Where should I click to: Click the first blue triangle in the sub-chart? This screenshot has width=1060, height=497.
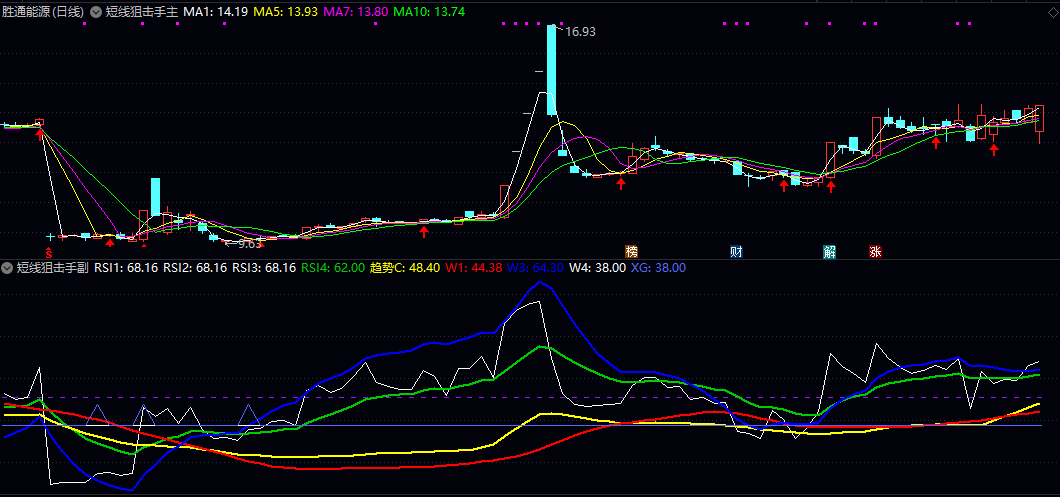pyautogui.click(x=97, y=415)
